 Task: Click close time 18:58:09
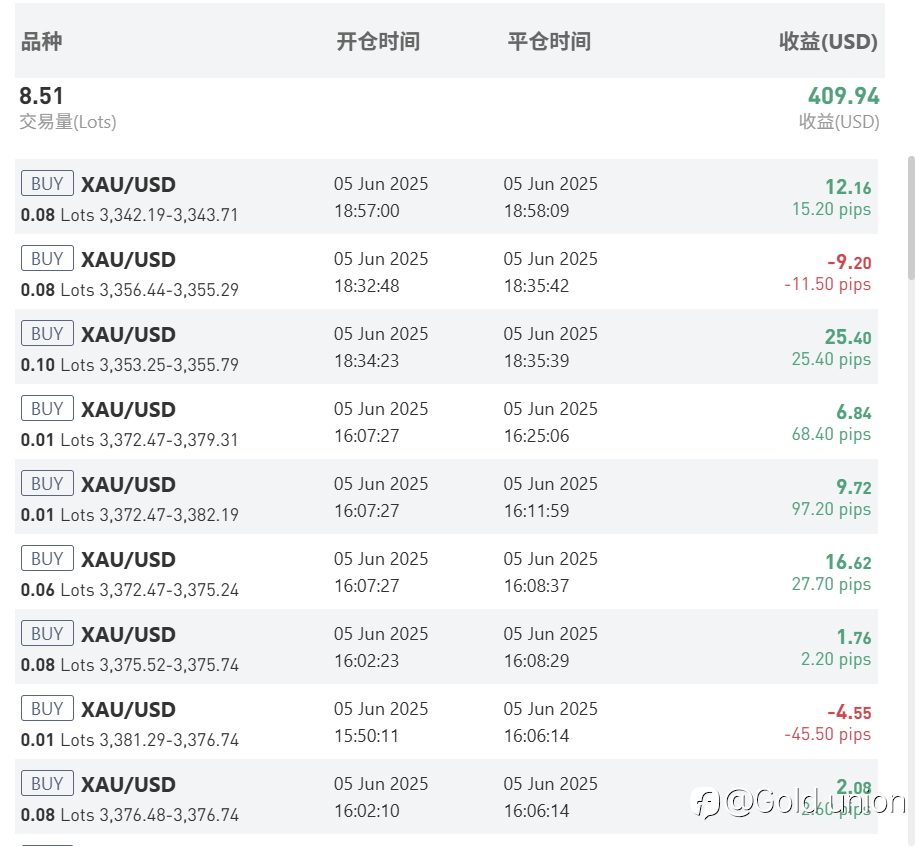click(536, 211)
